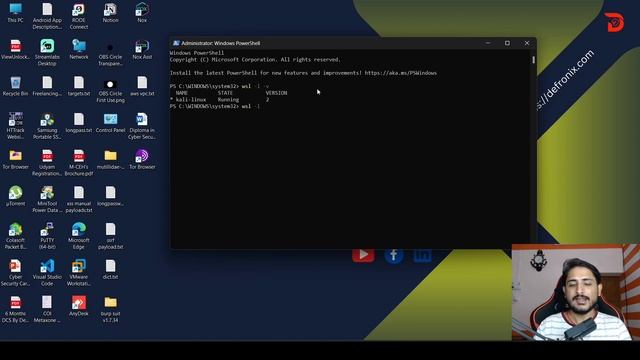Image resolution: width=640 pixels, height=360 pixels.
Task: Launch Nox Asst shortcut
Action: (x=142, y=49)
